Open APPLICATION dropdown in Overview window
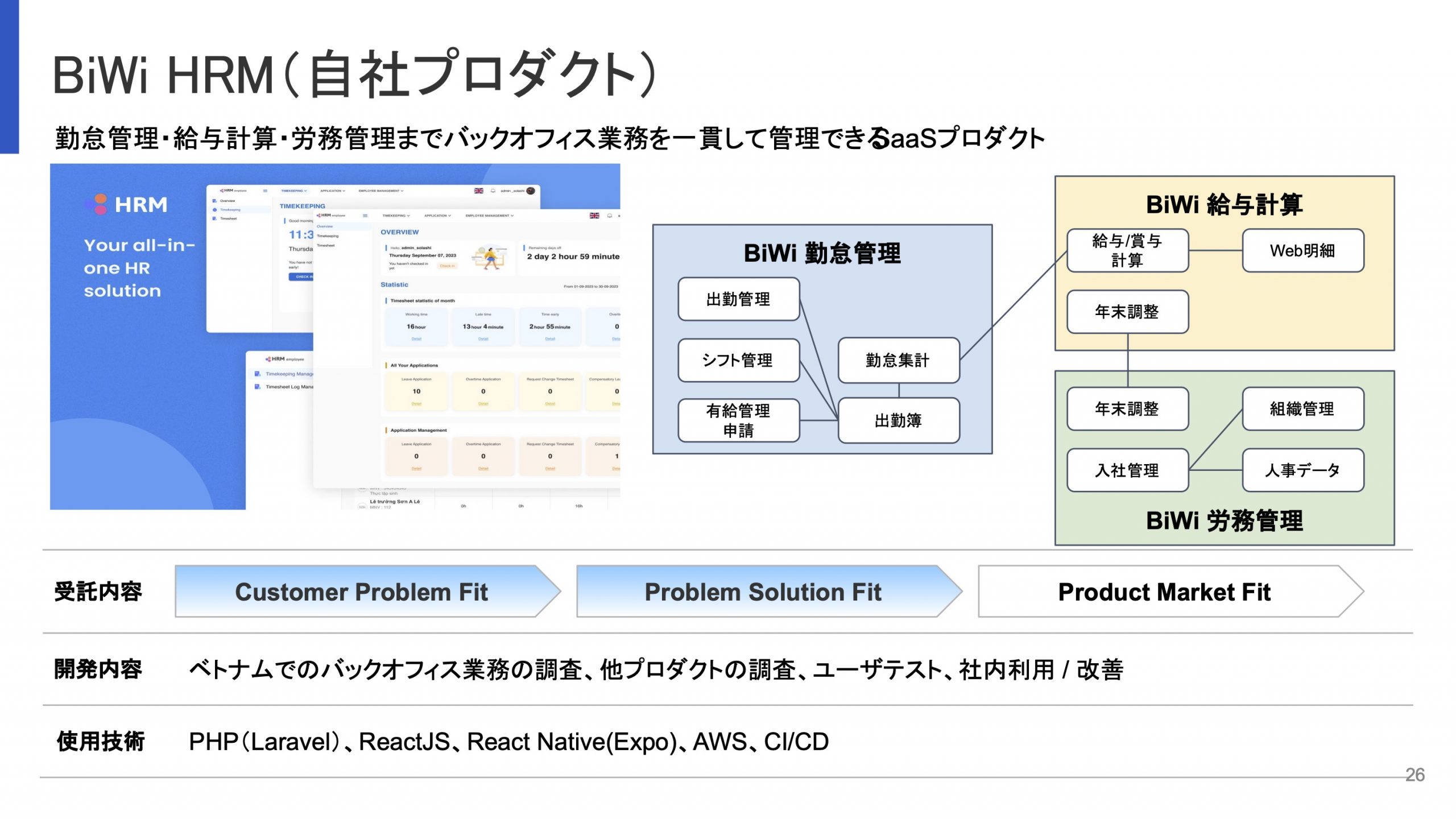 pyautogui.click(x=437, y=216)
